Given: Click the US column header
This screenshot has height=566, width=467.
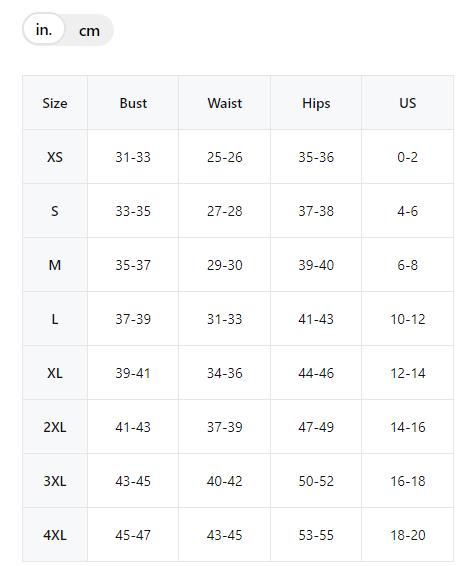Looking at the screenshot, I should click(x=407, y=103).
